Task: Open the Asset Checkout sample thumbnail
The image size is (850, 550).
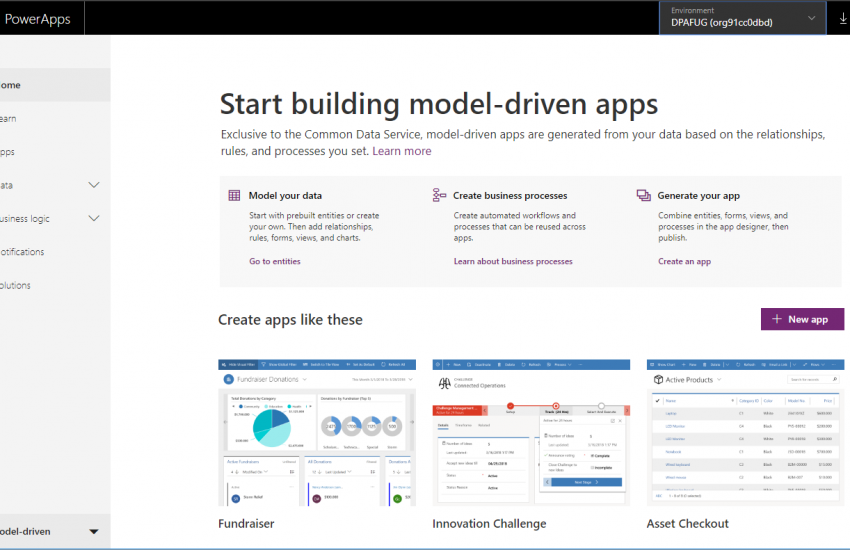Action: click(x=745, y=432)
